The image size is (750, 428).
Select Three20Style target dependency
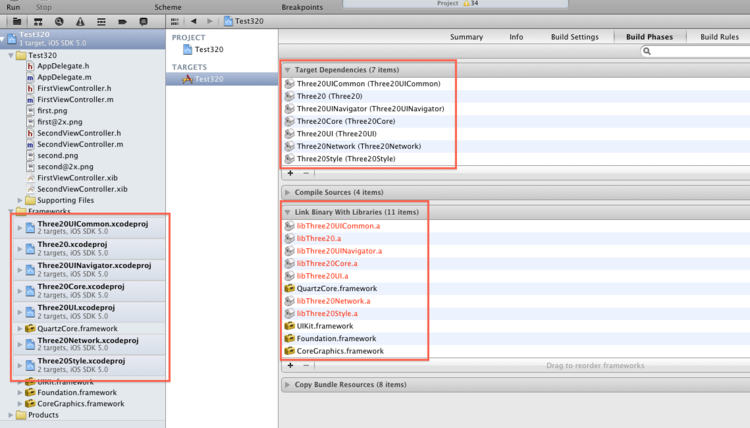(x=346, y=159)
